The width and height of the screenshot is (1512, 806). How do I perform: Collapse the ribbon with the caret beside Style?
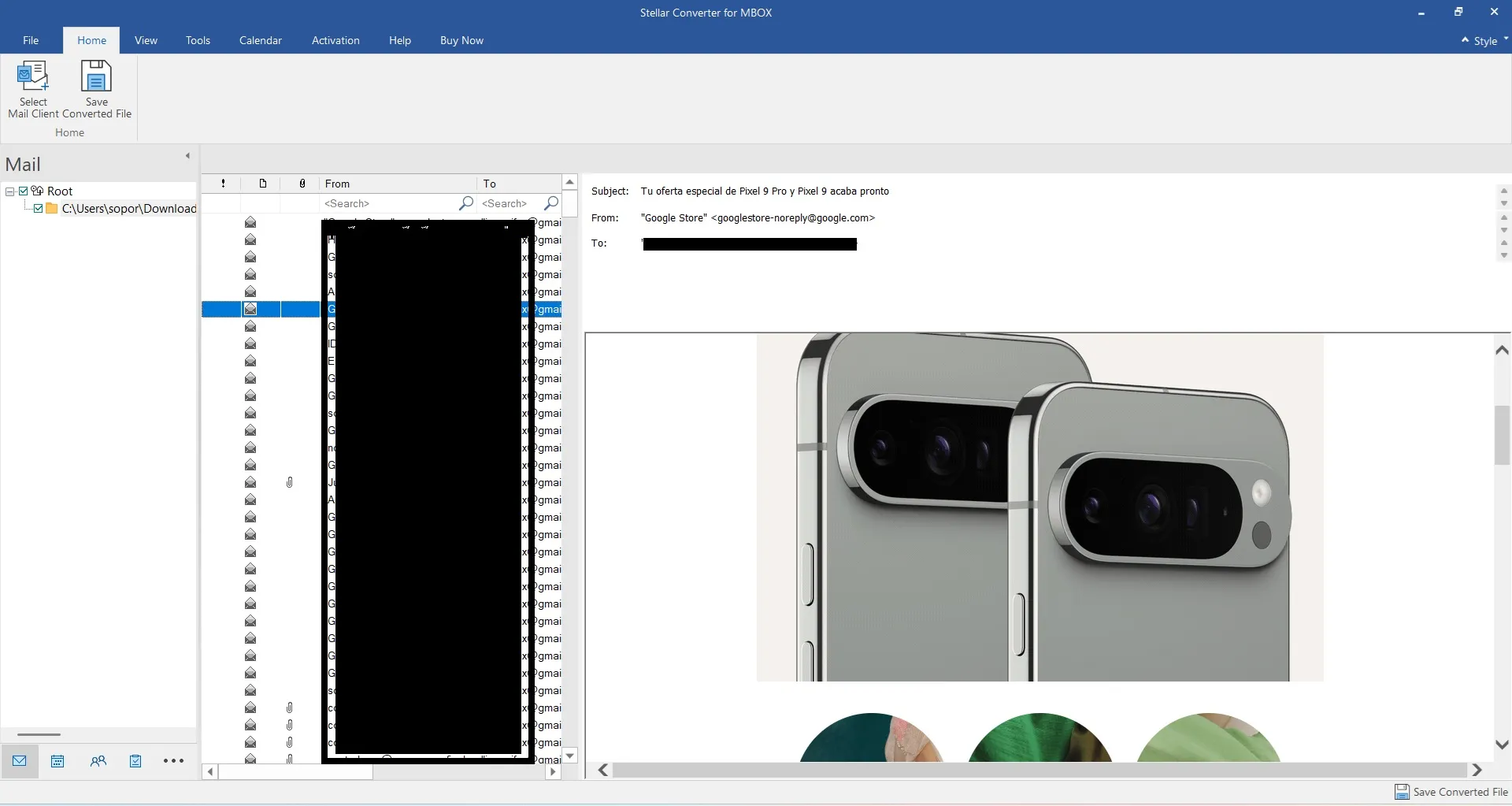coord(1465,39)
